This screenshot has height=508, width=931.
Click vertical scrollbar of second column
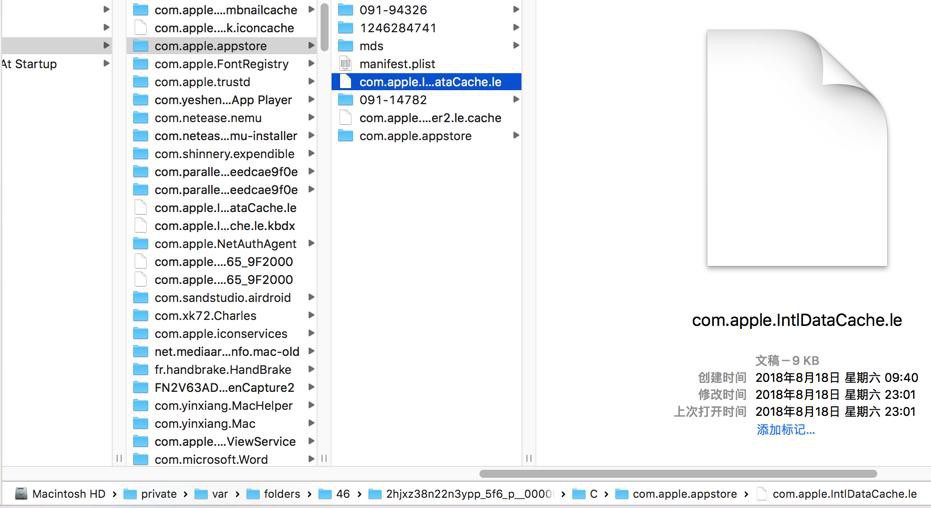324,27
